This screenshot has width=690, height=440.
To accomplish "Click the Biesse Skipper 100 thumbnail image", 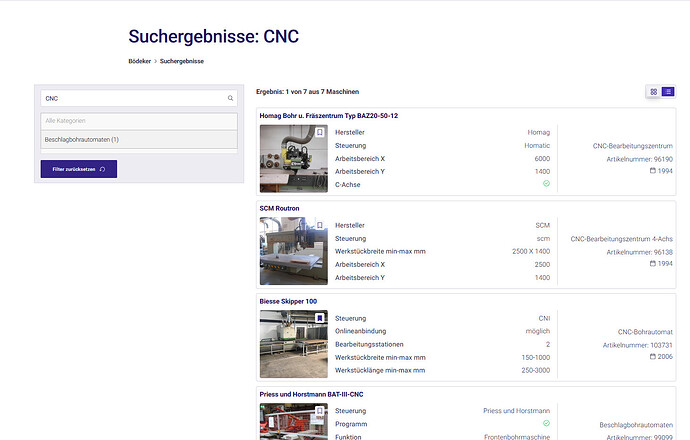I will click(294, 344).
